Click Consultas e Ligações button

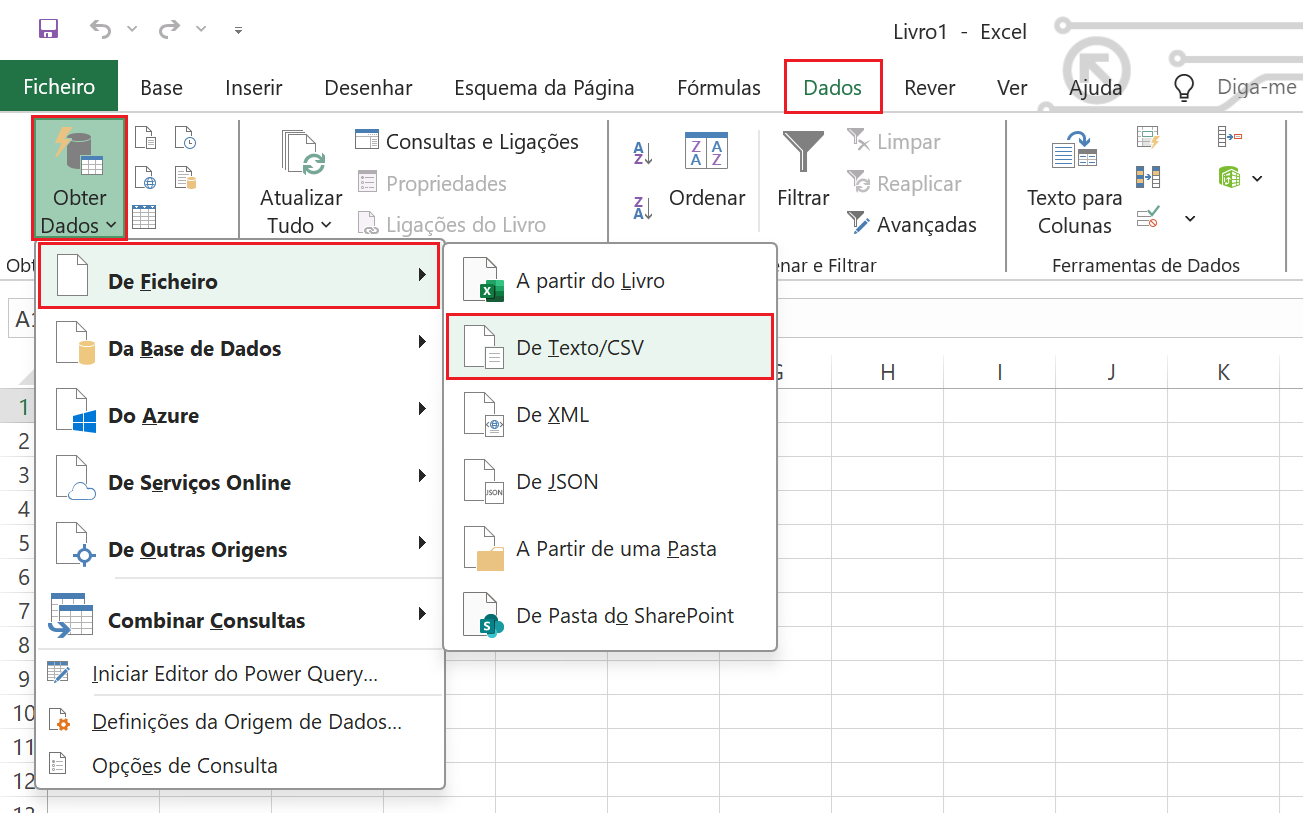click(468, 142)
